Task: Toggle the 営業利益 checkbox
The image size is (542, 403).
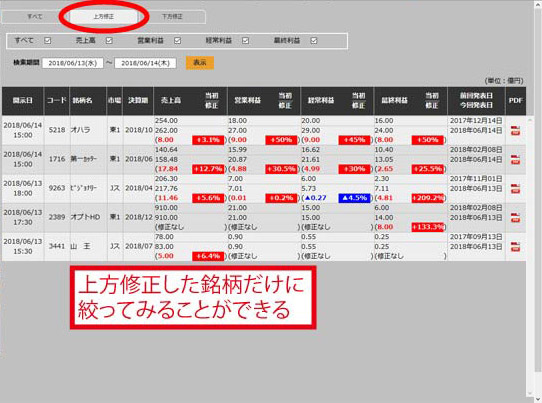Action: 178,40
